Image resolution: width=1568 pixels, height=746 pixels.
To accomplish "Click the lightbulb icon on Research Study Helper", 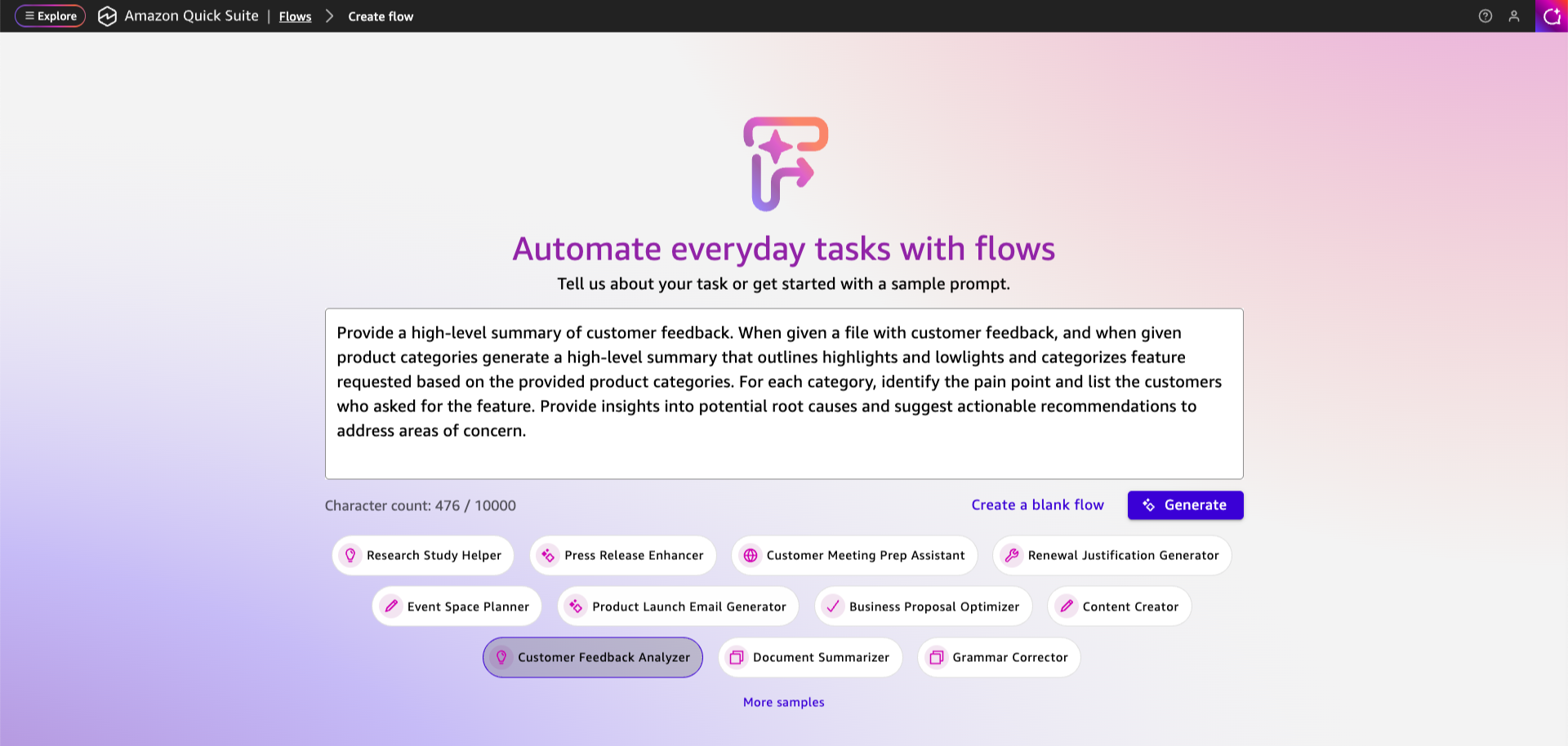I will (350, 555).
